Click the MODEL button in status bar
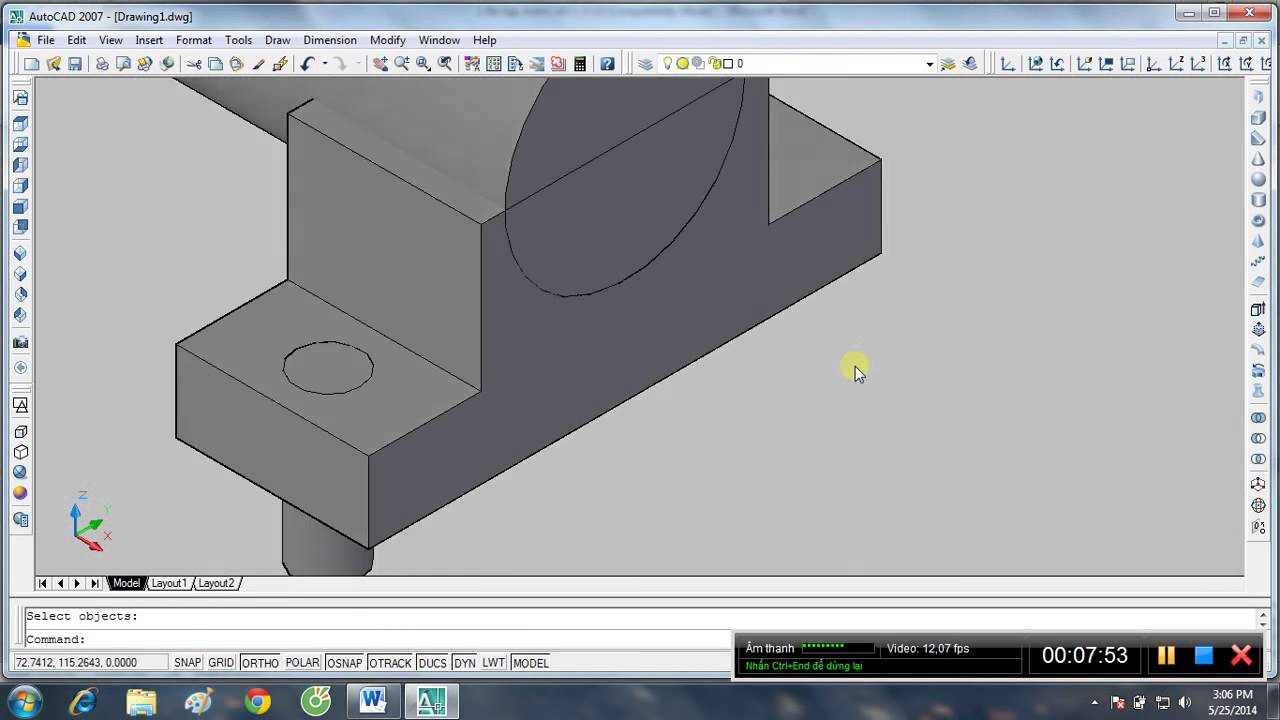This screenshot has width=1280, height=720. coord(530,663)
